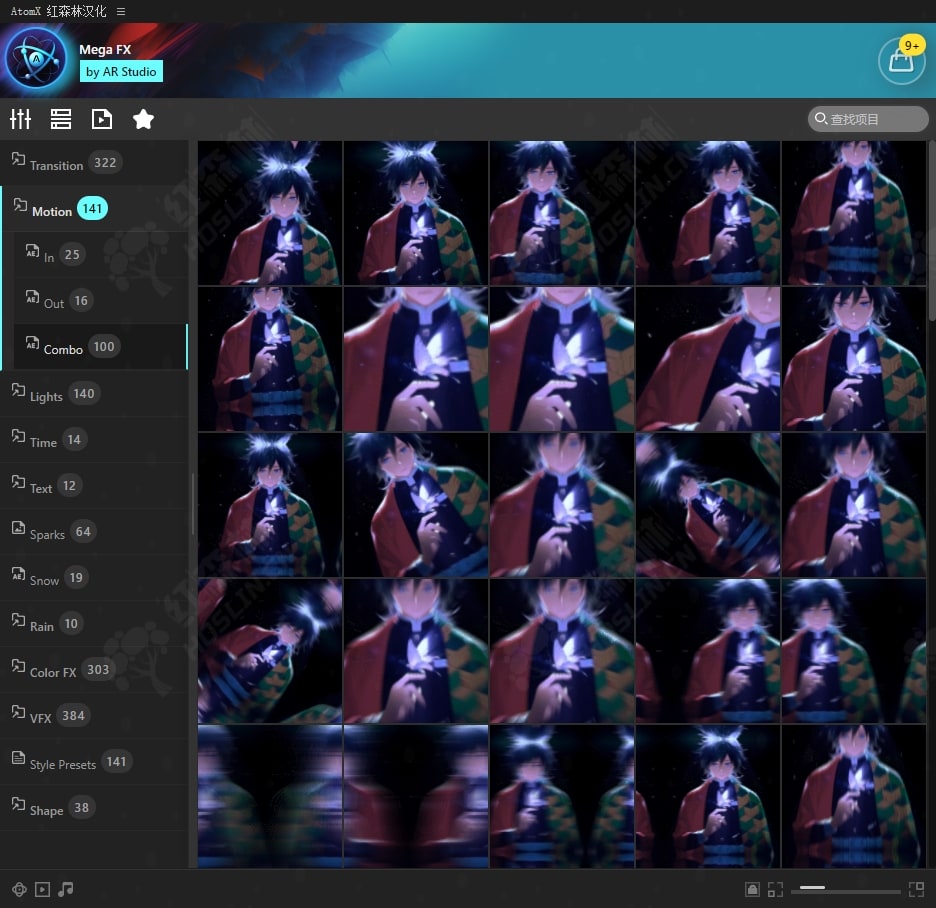
Task: Click the large thumbnail size icon
Action: (x=916, y=889)
